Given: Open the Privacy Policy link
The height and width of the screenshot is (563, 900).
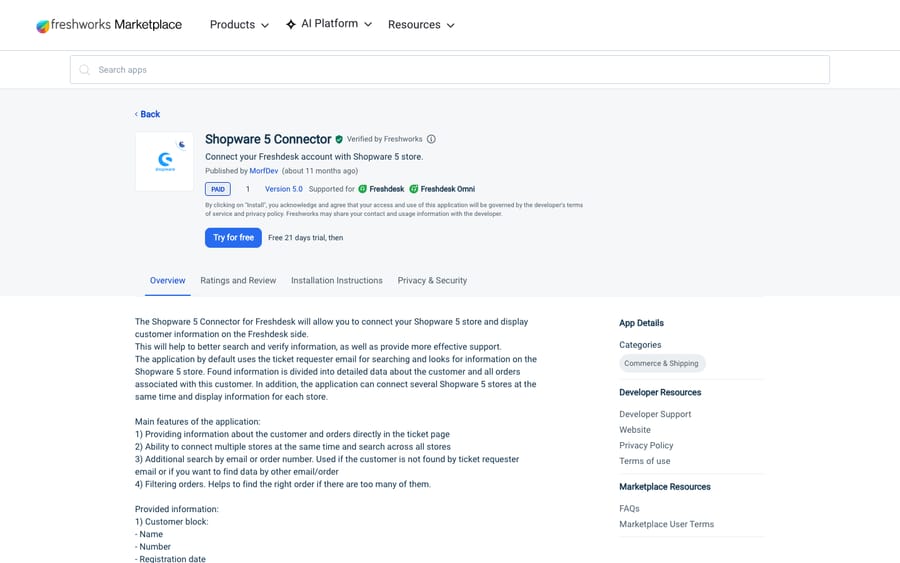Looking at the screenshot, I should click(646, 445).
